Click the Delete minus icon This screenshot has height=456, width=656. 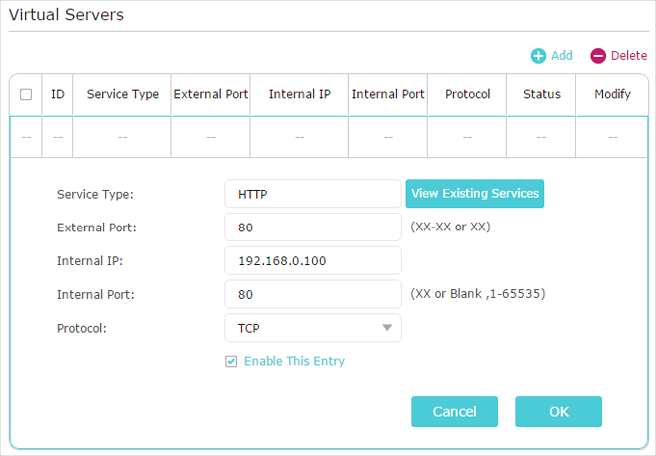pyautogui.click(x=598, y=56)
